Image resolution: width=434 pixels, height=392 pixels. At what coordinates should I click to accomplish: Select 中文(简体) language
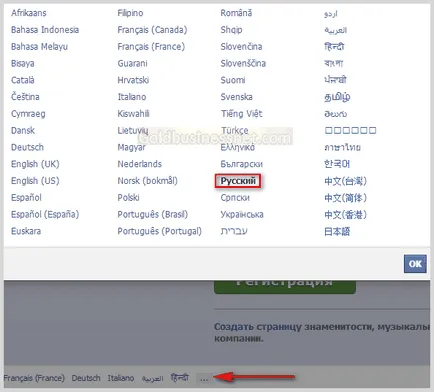pos(345,198)
